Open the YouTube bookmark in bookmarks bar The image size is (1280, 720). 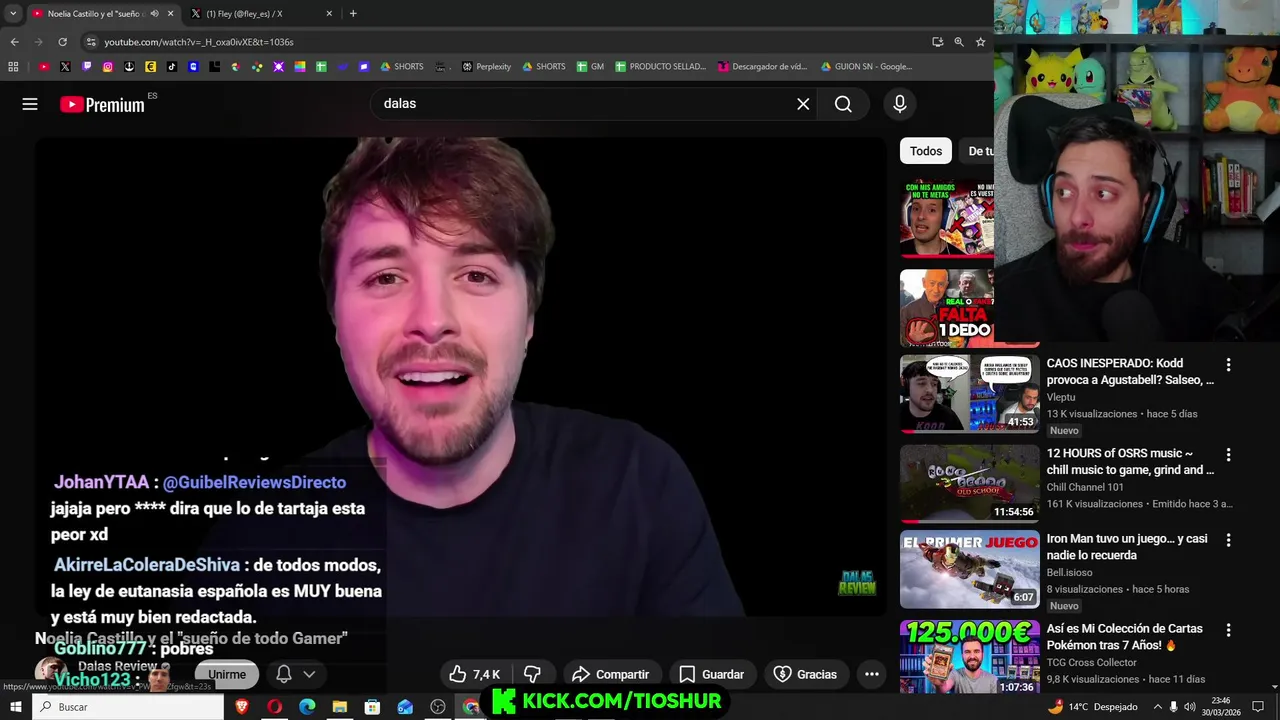[43, 67]
